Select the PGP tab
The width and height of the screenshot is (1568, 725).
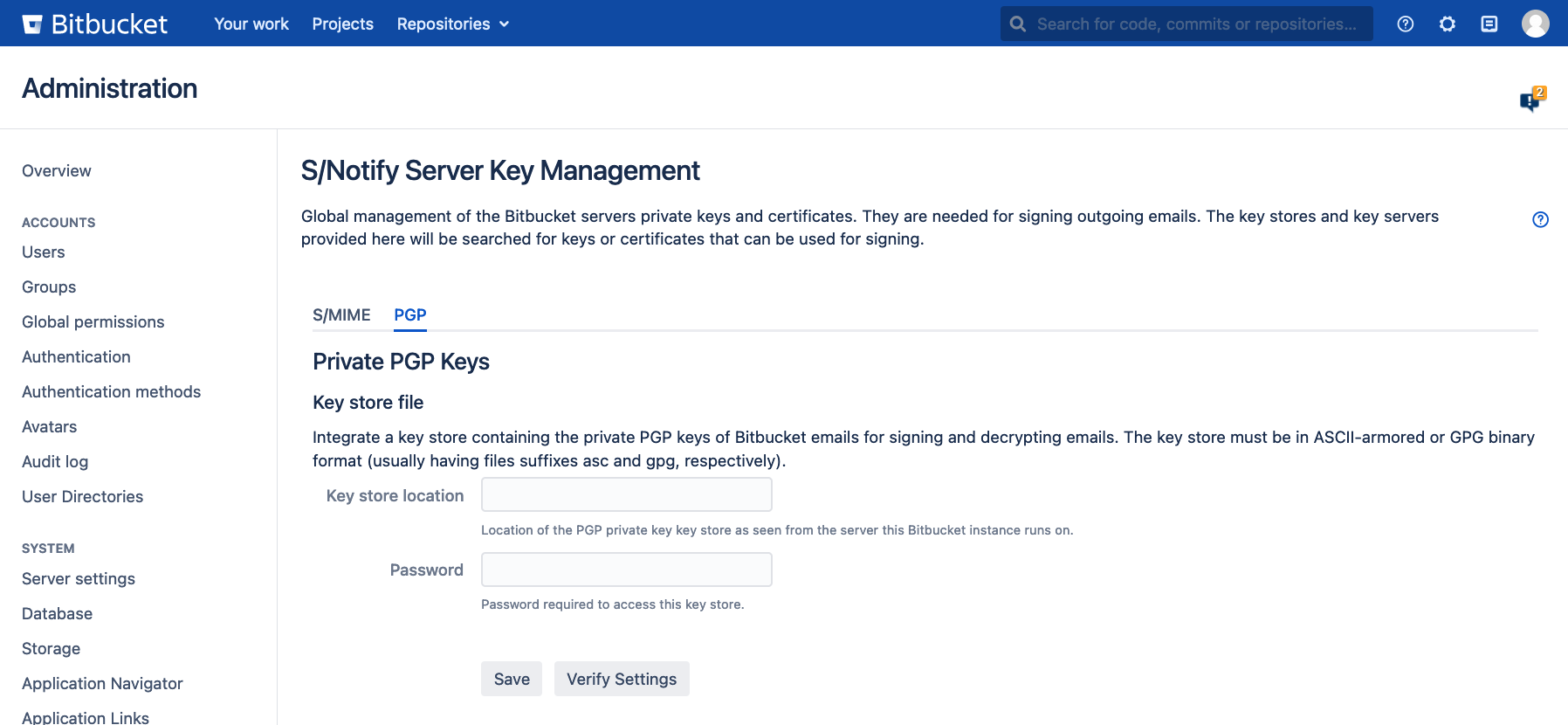click(x=409, y=314)
